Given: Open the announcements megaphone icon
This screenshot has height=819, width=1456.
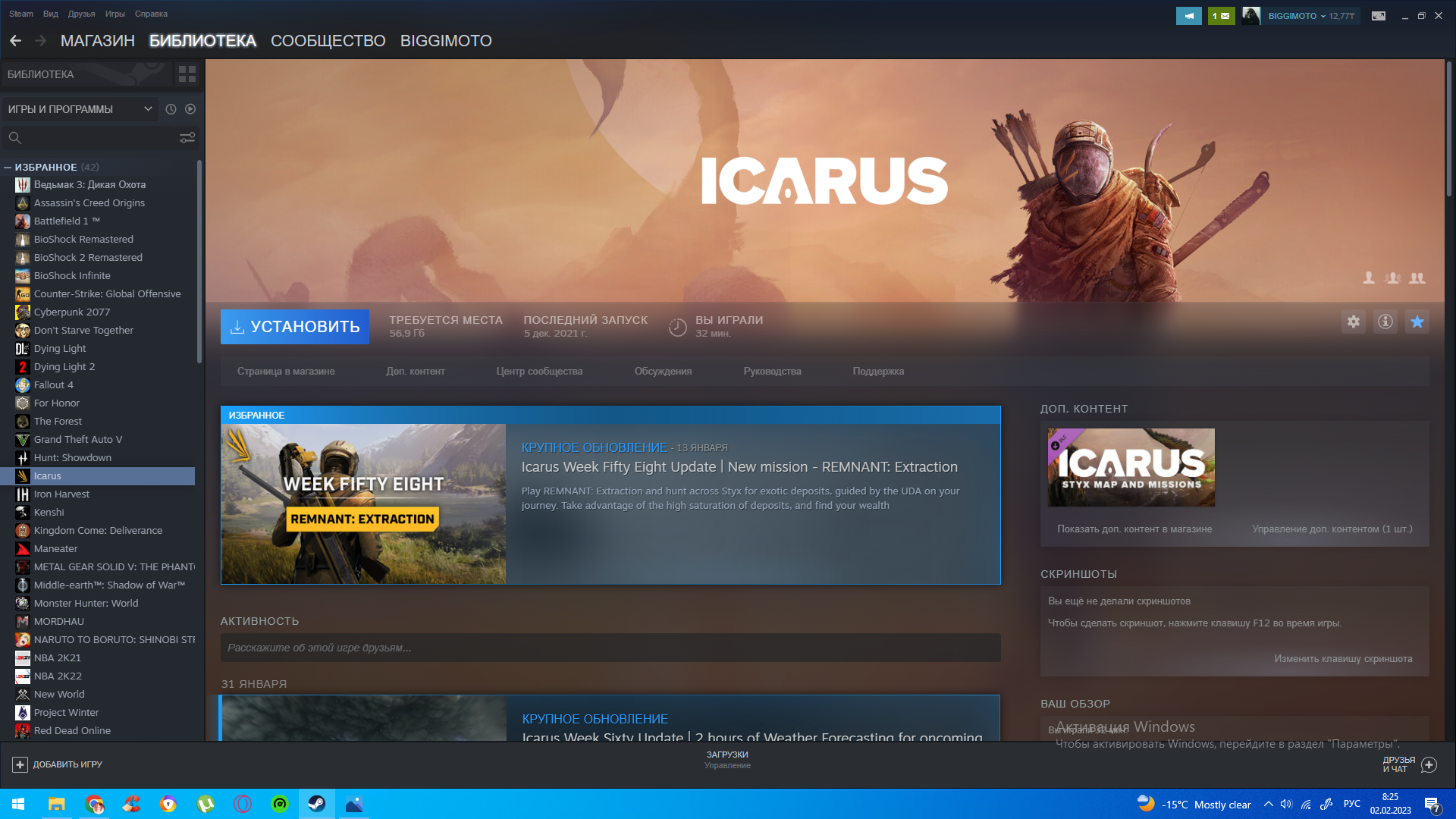Looking at the screenshot, I should click(x=1189, y=16).
